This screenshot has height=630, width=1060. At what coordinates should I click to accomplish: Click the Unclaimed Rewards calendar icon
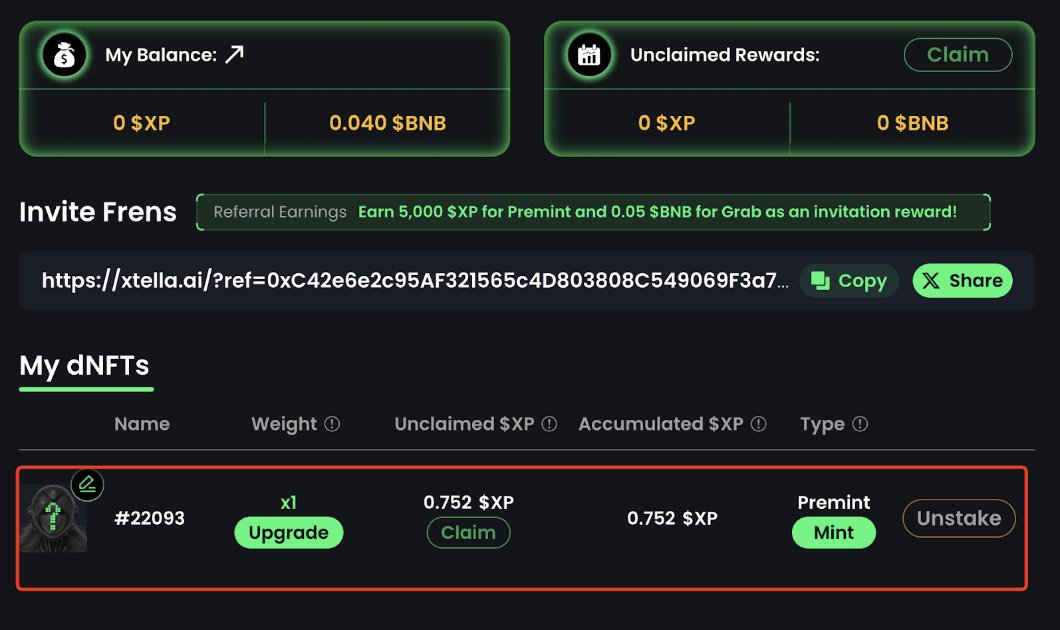click(589, 55)
